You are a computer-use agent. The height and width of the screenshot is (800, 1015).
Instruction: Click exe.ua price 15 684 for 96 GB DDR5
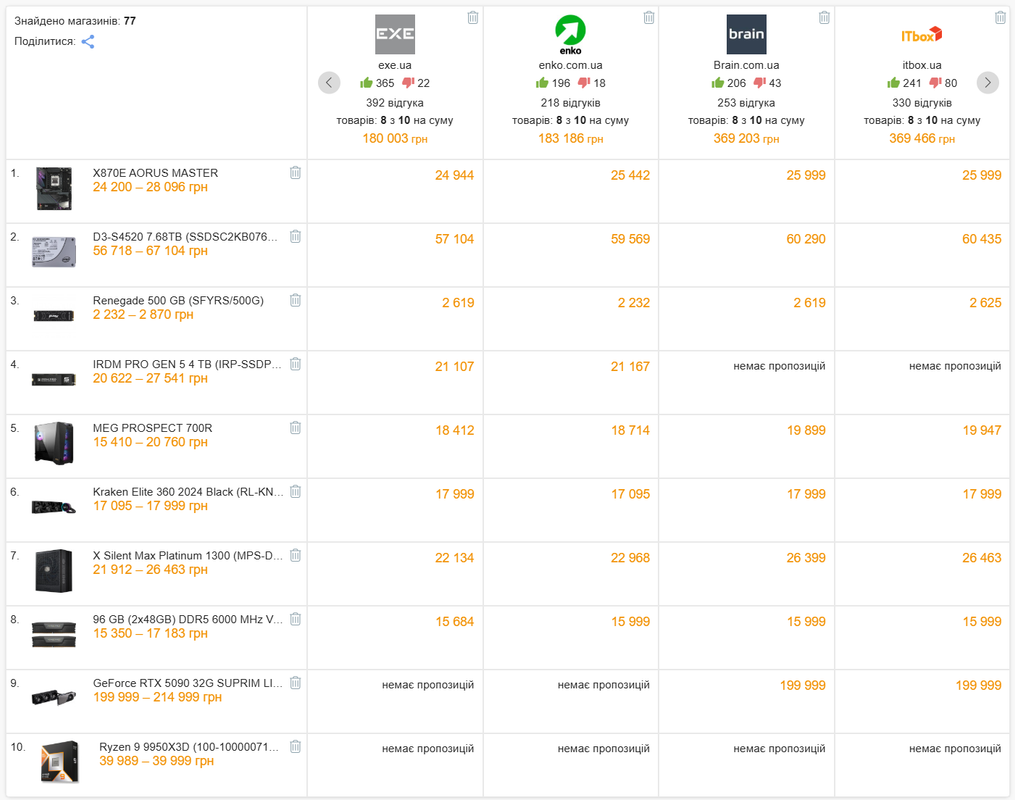click(x=454, y=622)
